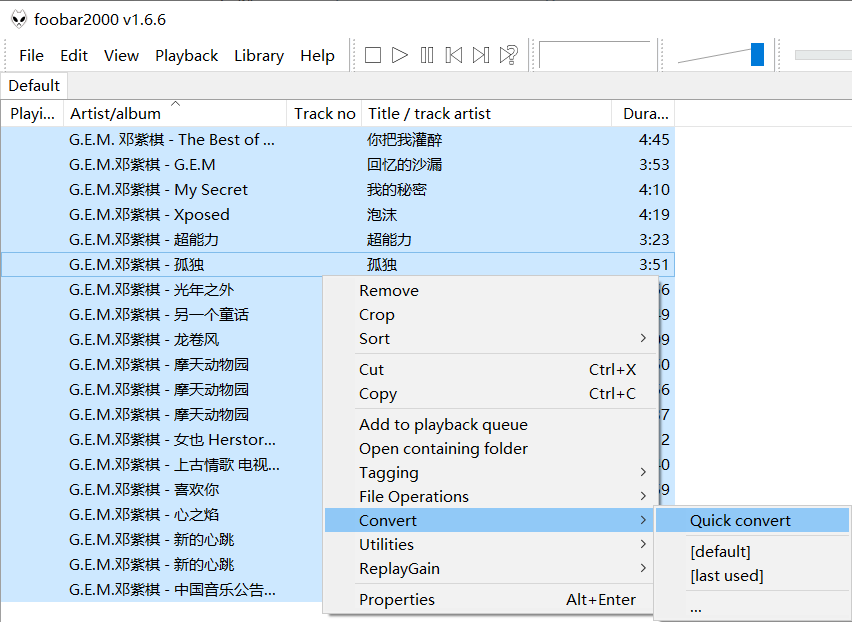Click the Stop playback icon
852x622 pixels.
point(372,55)
